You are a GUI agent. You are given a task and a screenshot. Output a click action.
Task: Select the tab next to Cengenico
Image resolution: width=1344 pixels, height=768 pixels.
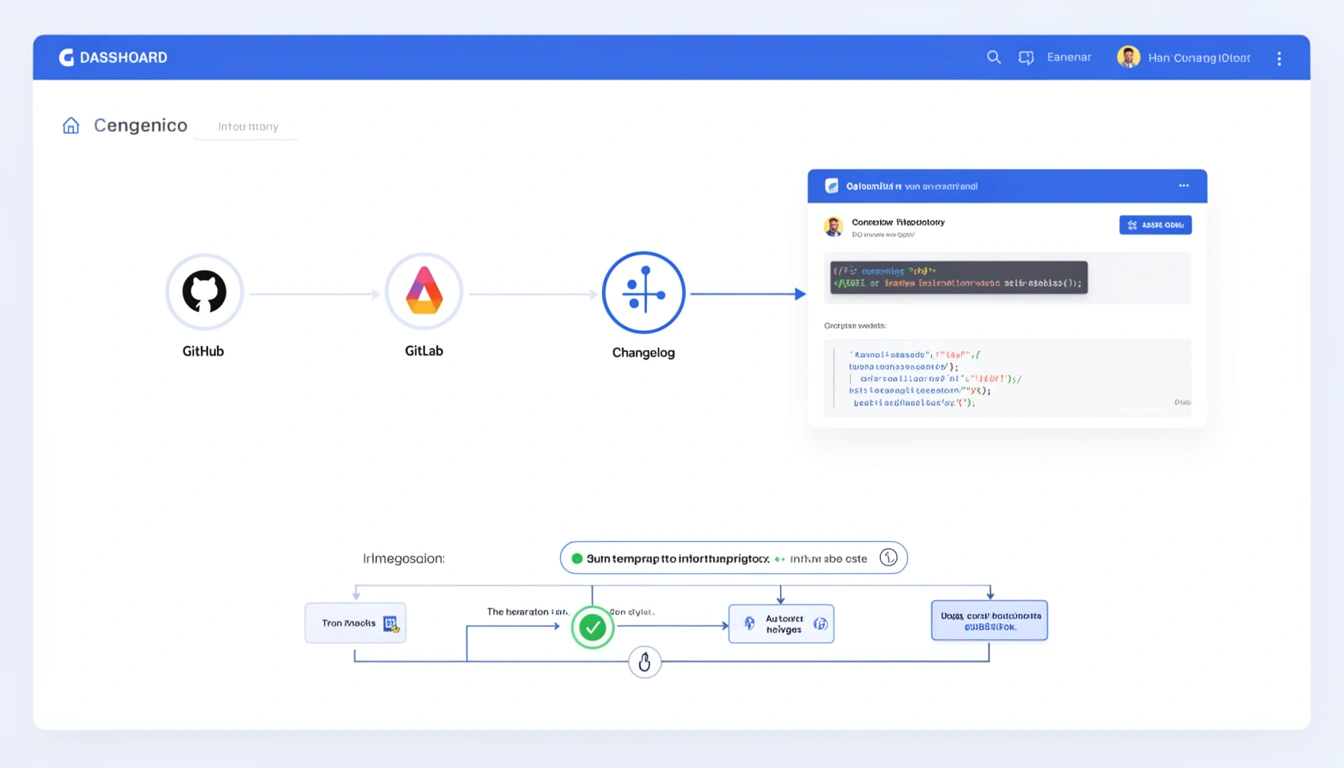click(x=248, y=127)
